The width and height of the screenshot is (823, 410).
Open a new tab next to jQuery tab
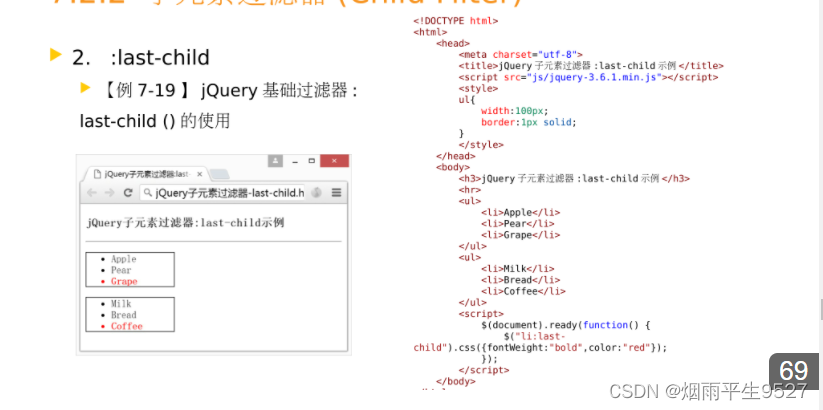pos(219,174)
